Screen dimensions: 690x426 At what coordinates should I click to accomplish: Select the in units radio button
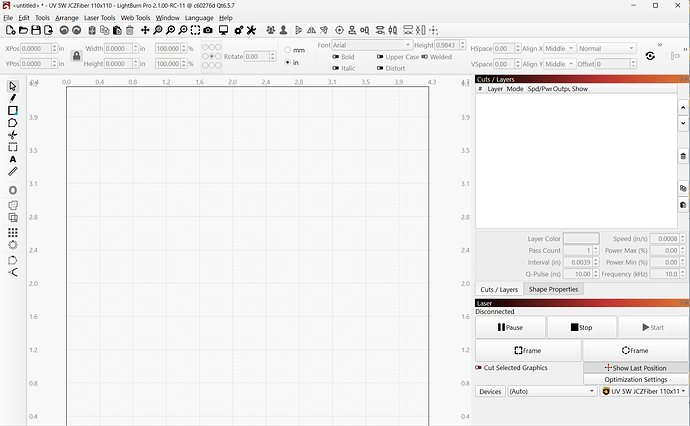[x=287, y=62]
